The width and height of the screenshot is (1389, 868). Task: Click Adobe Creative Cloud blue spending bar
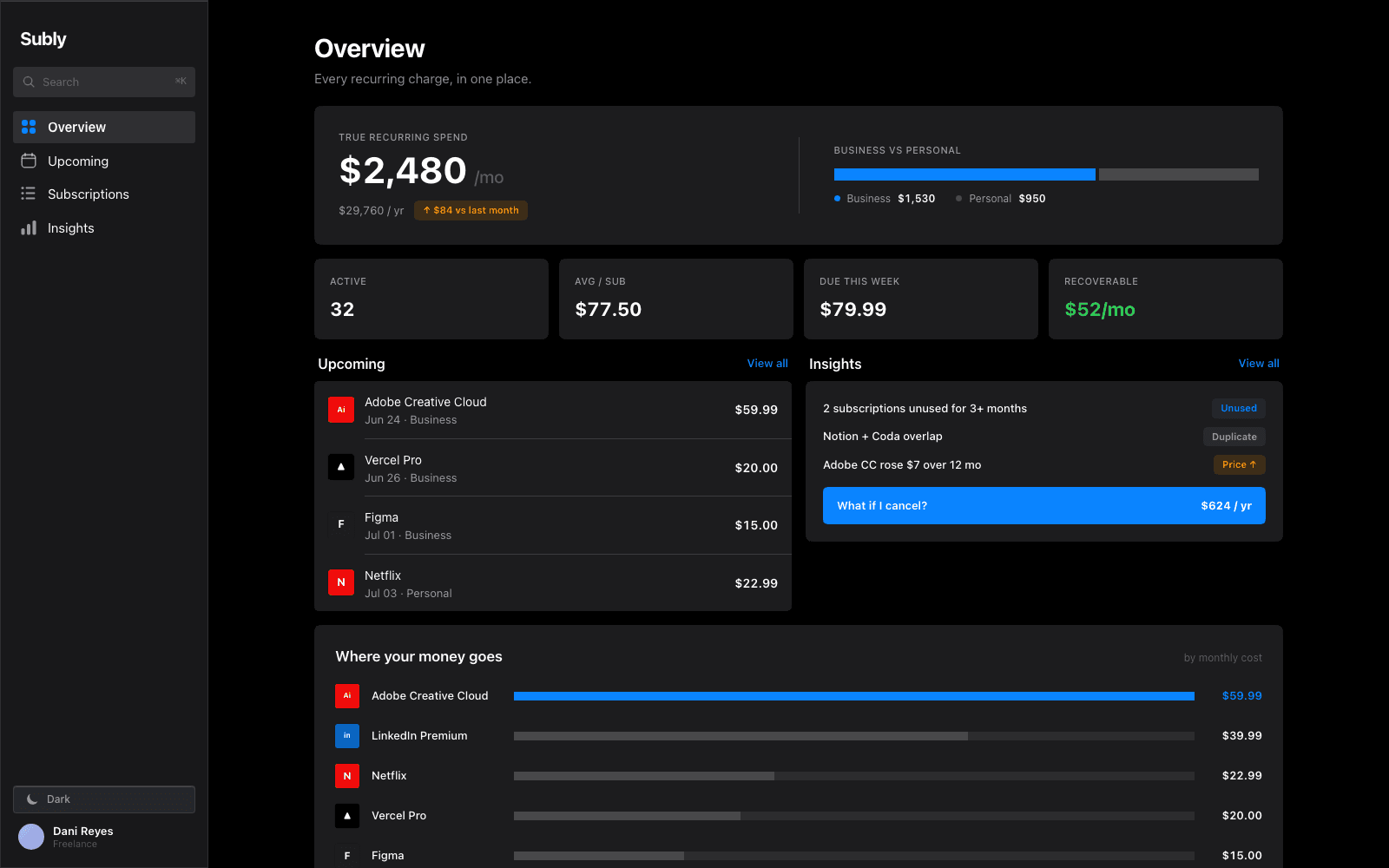tap(854, 696)
